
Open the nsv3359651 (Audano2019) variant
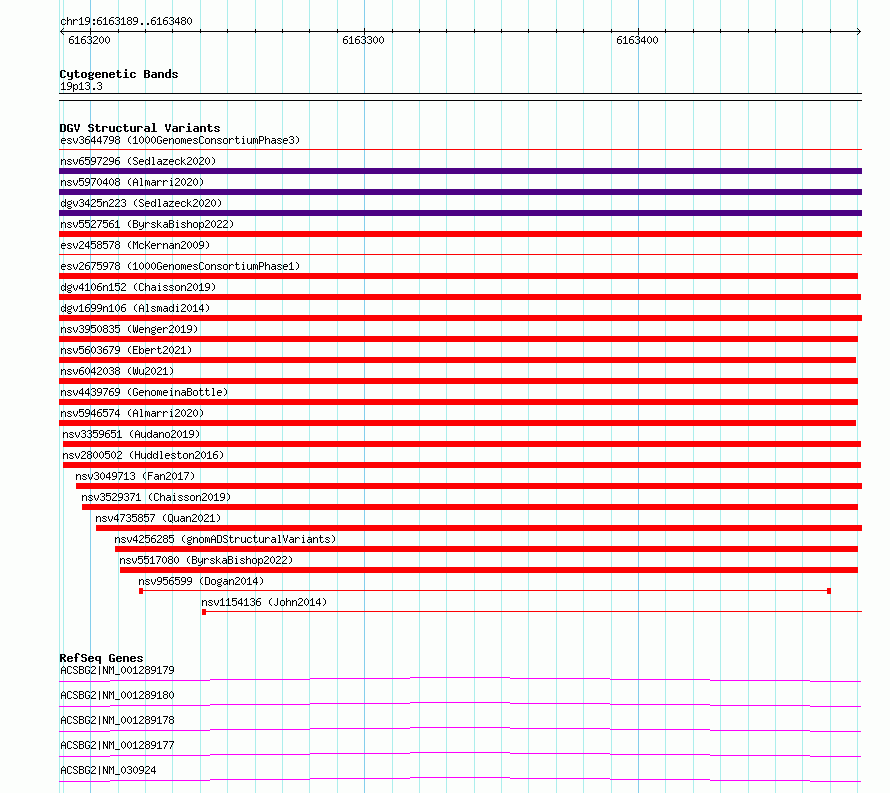pos(131,434)
